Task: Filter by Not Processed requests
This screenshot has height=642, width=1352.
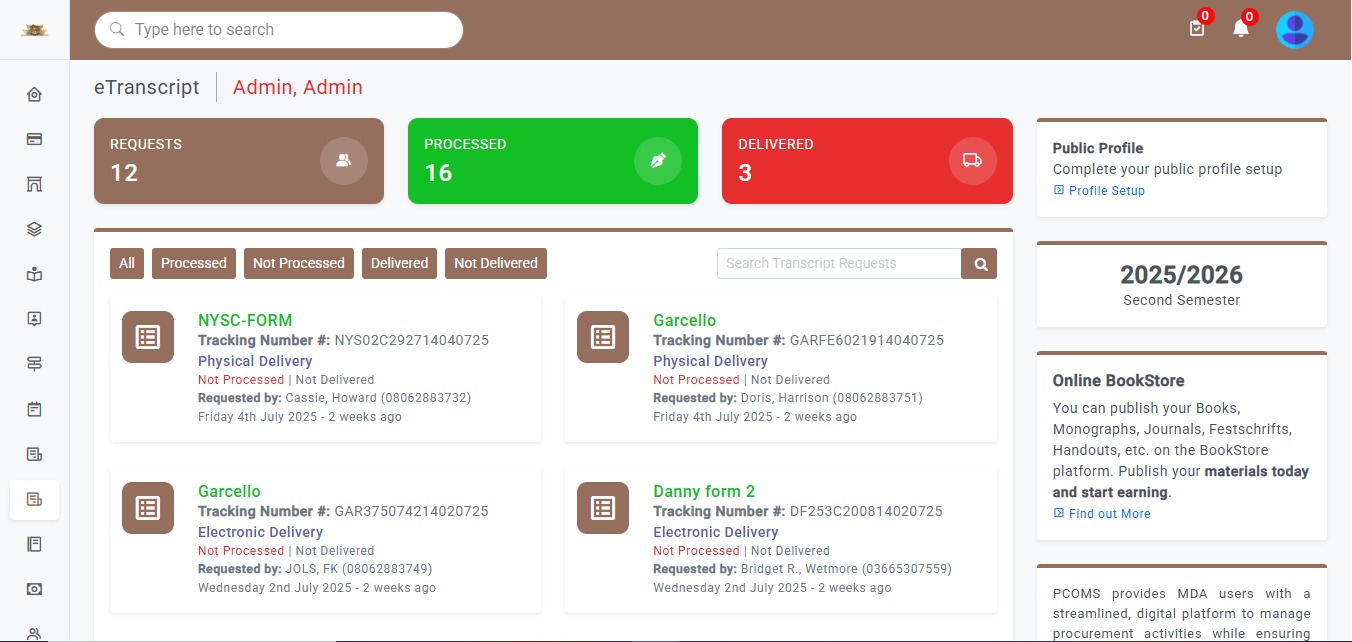Action: coord(298,263)
